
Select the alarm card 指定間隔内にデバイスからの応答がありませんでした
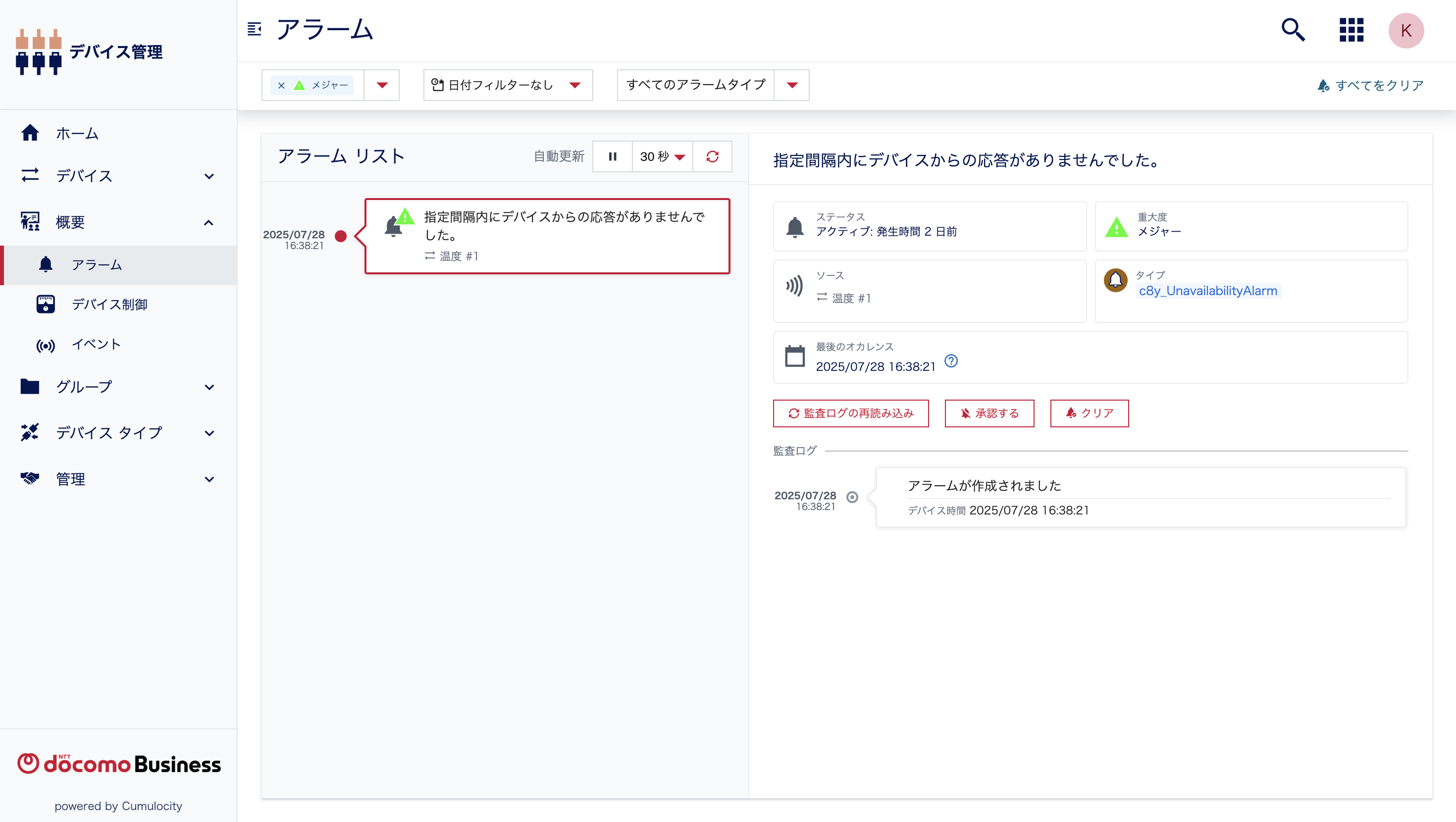point(547,236)
